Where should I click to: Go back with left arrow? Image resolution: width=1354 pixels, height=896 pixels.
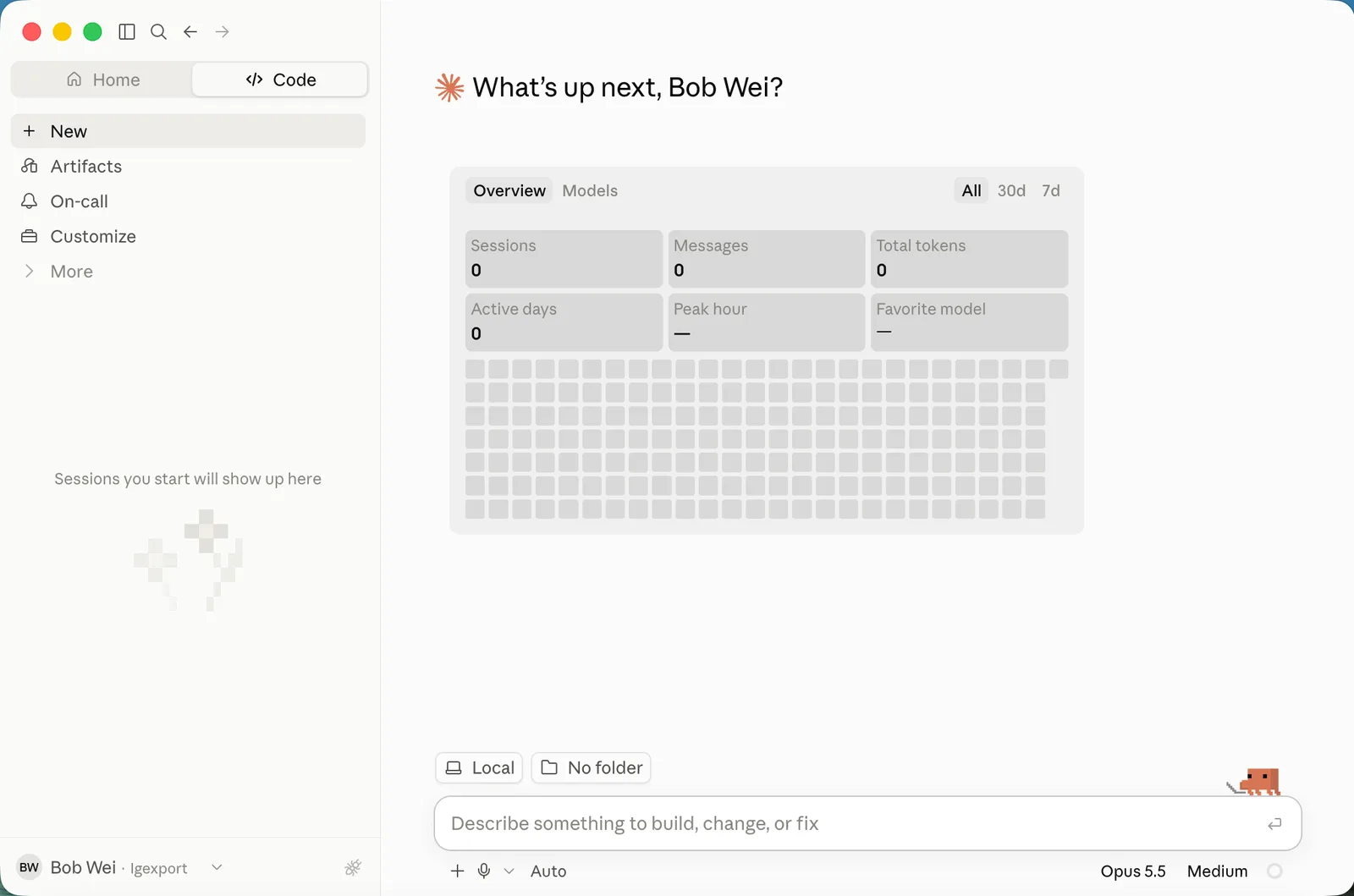(x=190, y=31)
